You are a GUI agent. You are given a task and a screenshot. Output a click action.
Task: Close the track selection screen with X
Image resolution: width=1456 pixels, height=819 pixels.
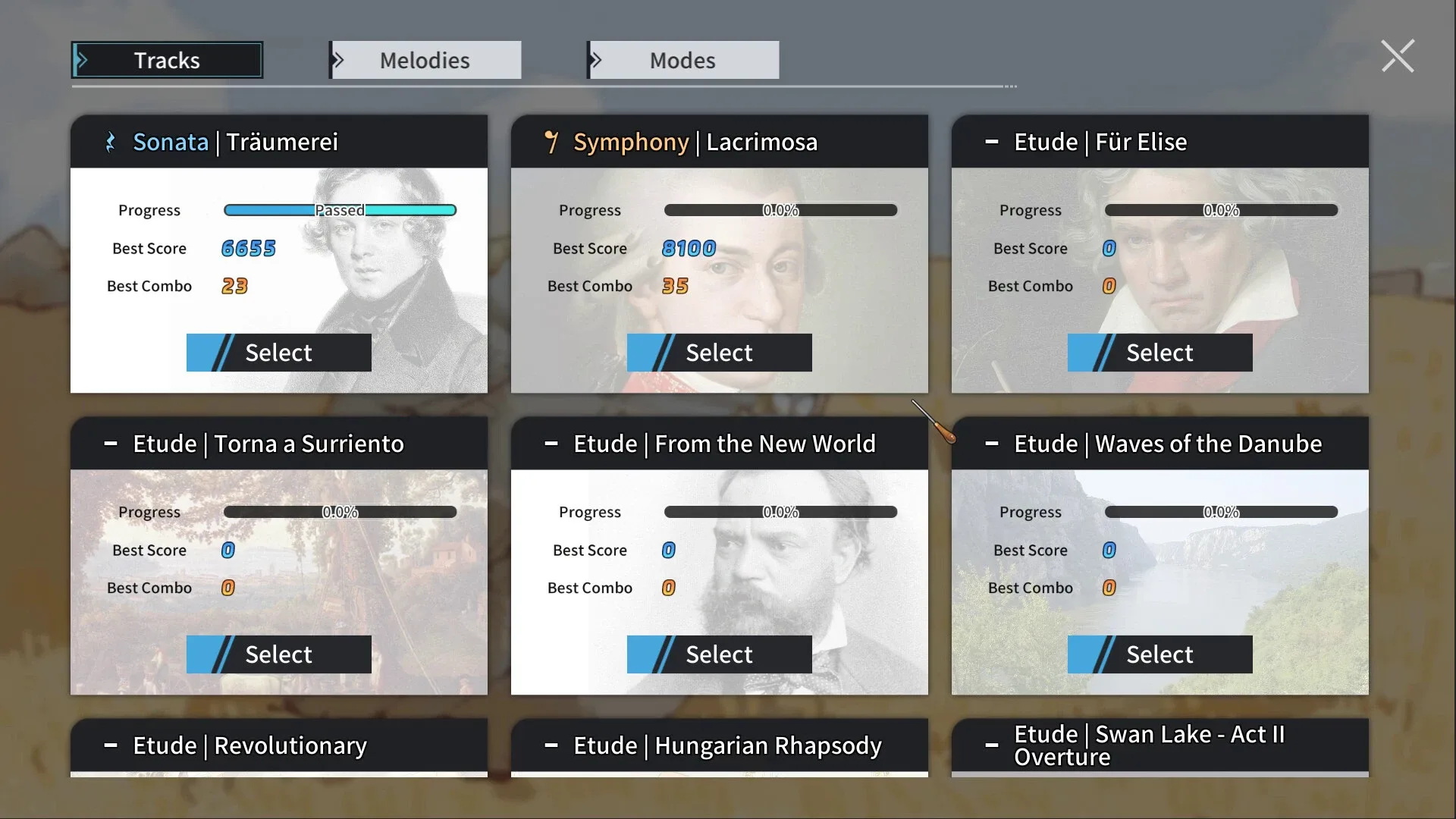tap(1397, 56)
